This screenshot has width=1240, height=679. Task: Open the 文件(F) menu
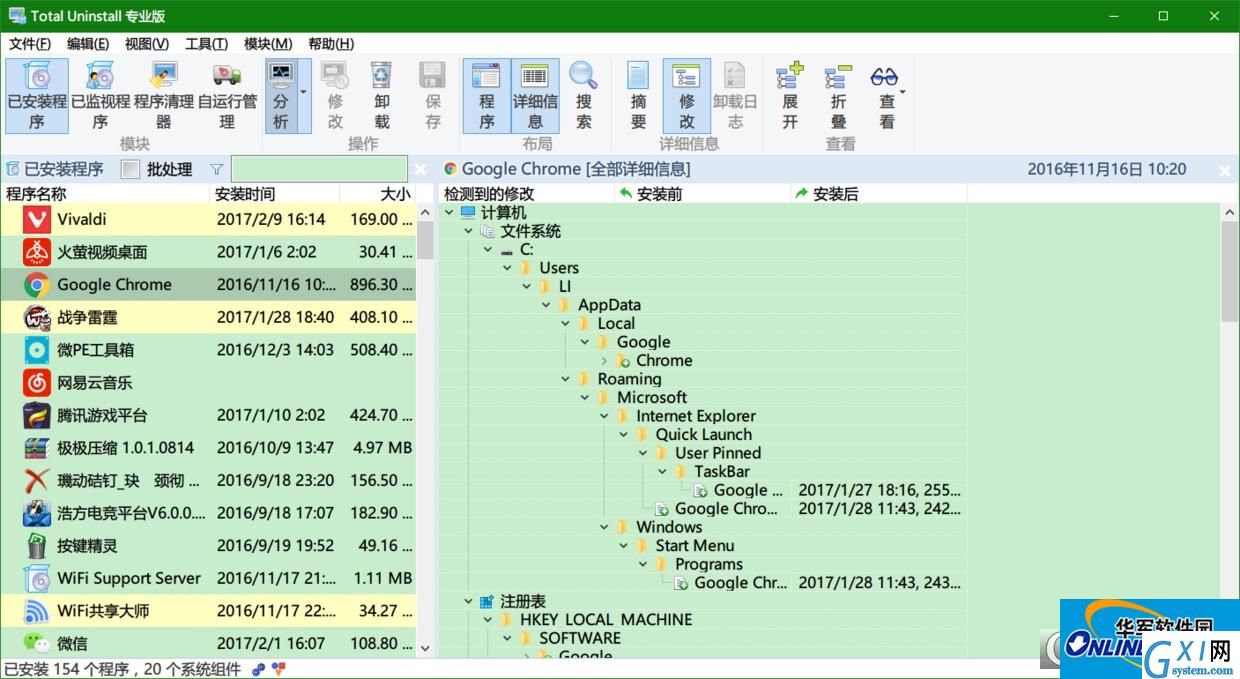[30, 44]
